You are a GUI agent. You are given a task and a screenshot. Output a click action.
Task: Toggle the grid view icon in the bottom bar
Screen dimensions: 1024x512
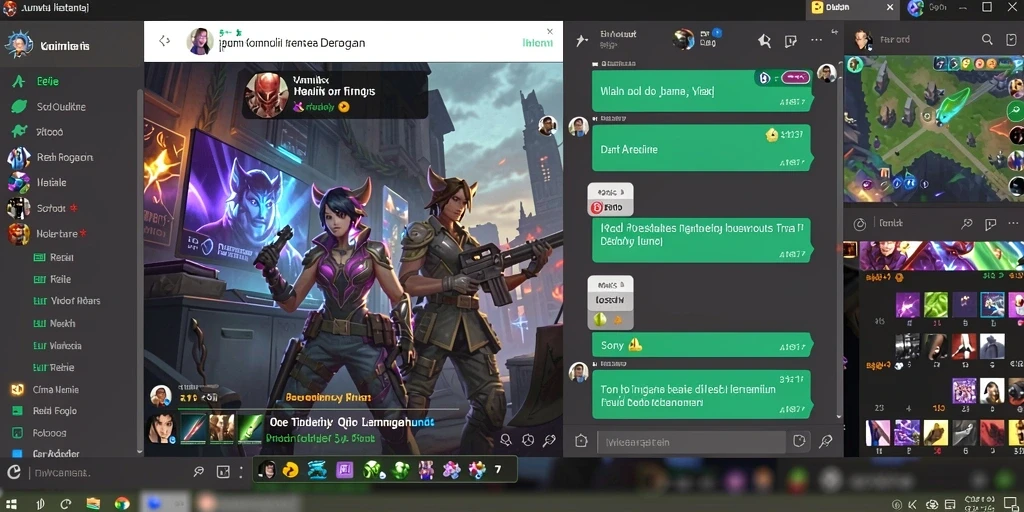click(223, 472)
